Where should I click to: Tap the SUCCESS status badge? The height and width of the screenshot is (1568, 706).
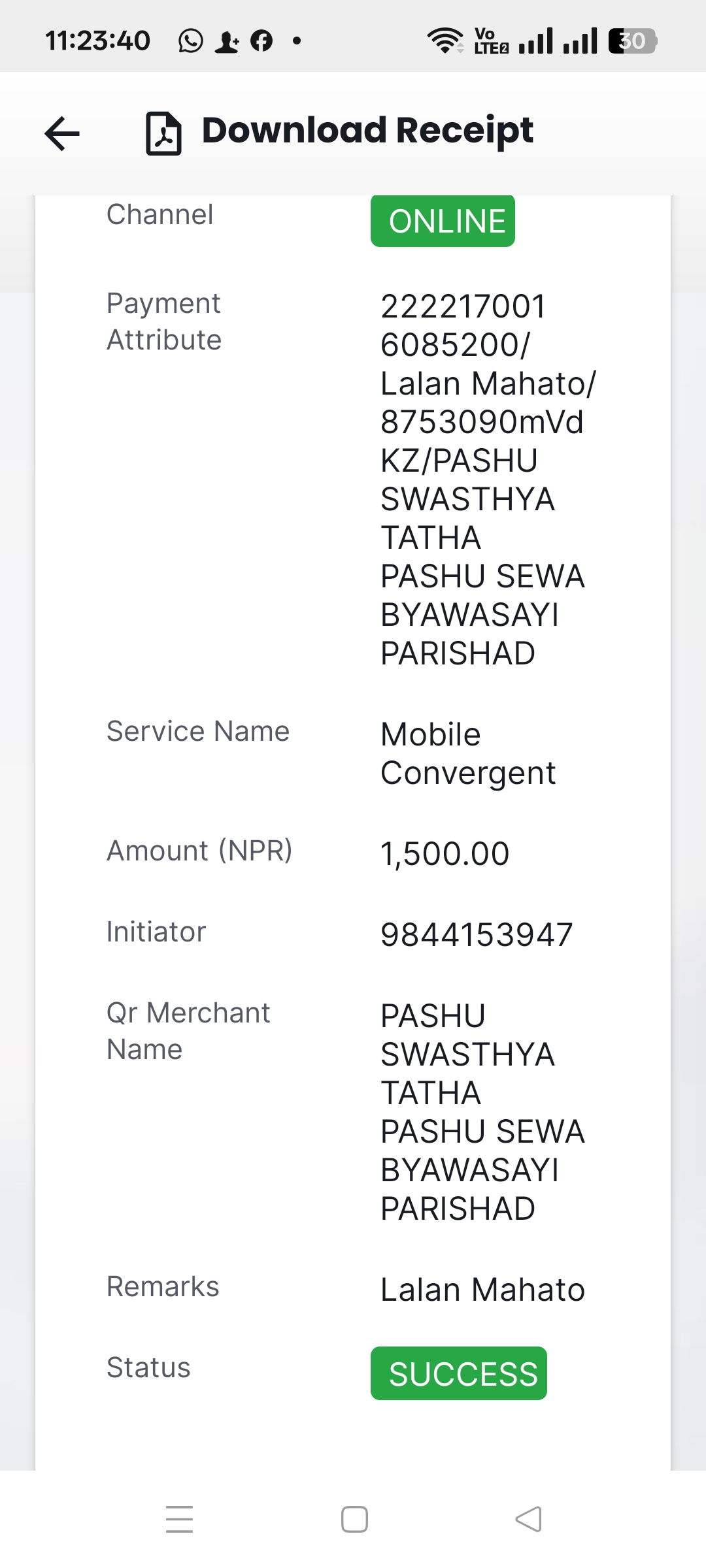point(459,1373)
